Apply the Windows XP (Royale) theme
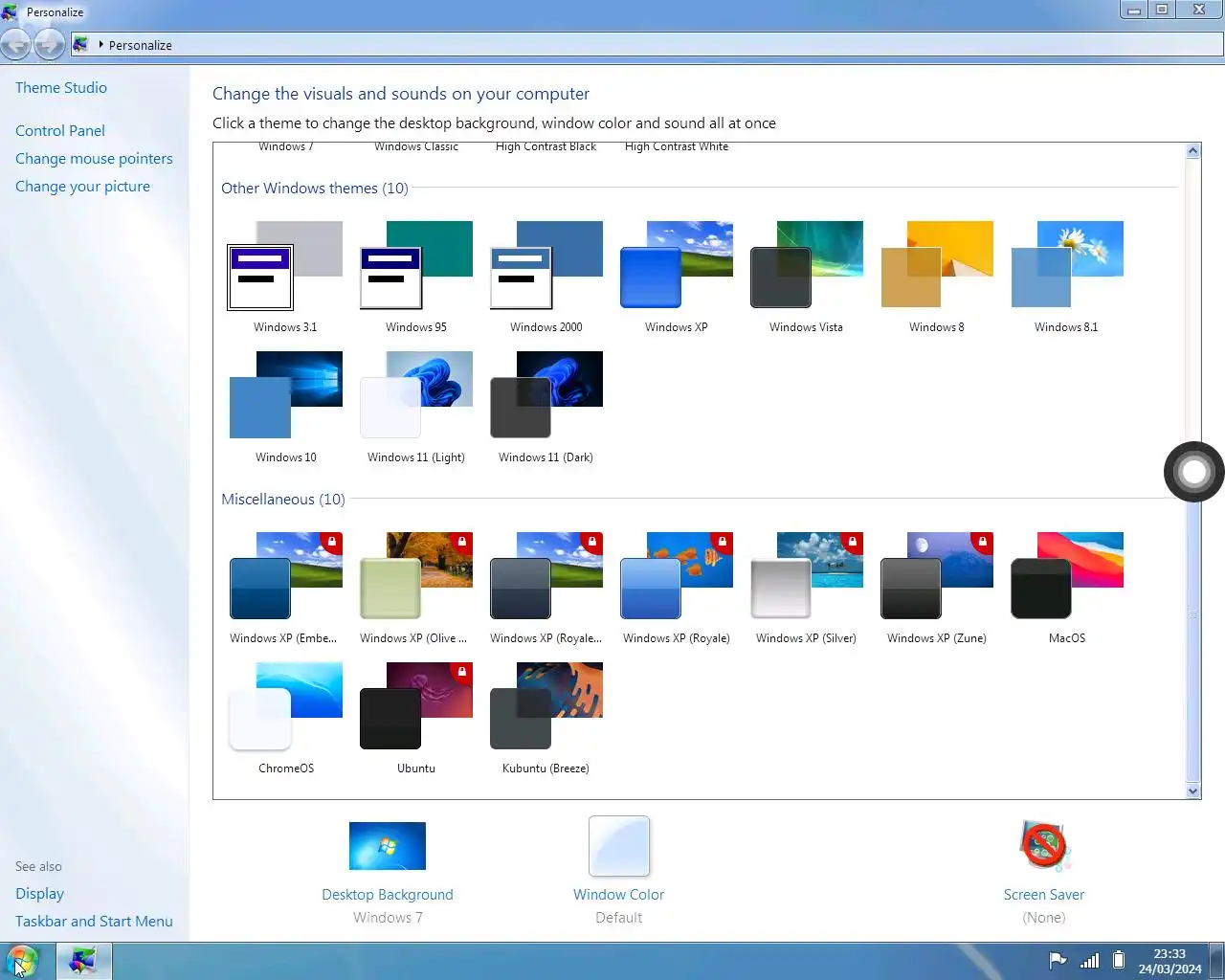The image size is (1225, 980). pyautogui.click(x=677, y=588)
